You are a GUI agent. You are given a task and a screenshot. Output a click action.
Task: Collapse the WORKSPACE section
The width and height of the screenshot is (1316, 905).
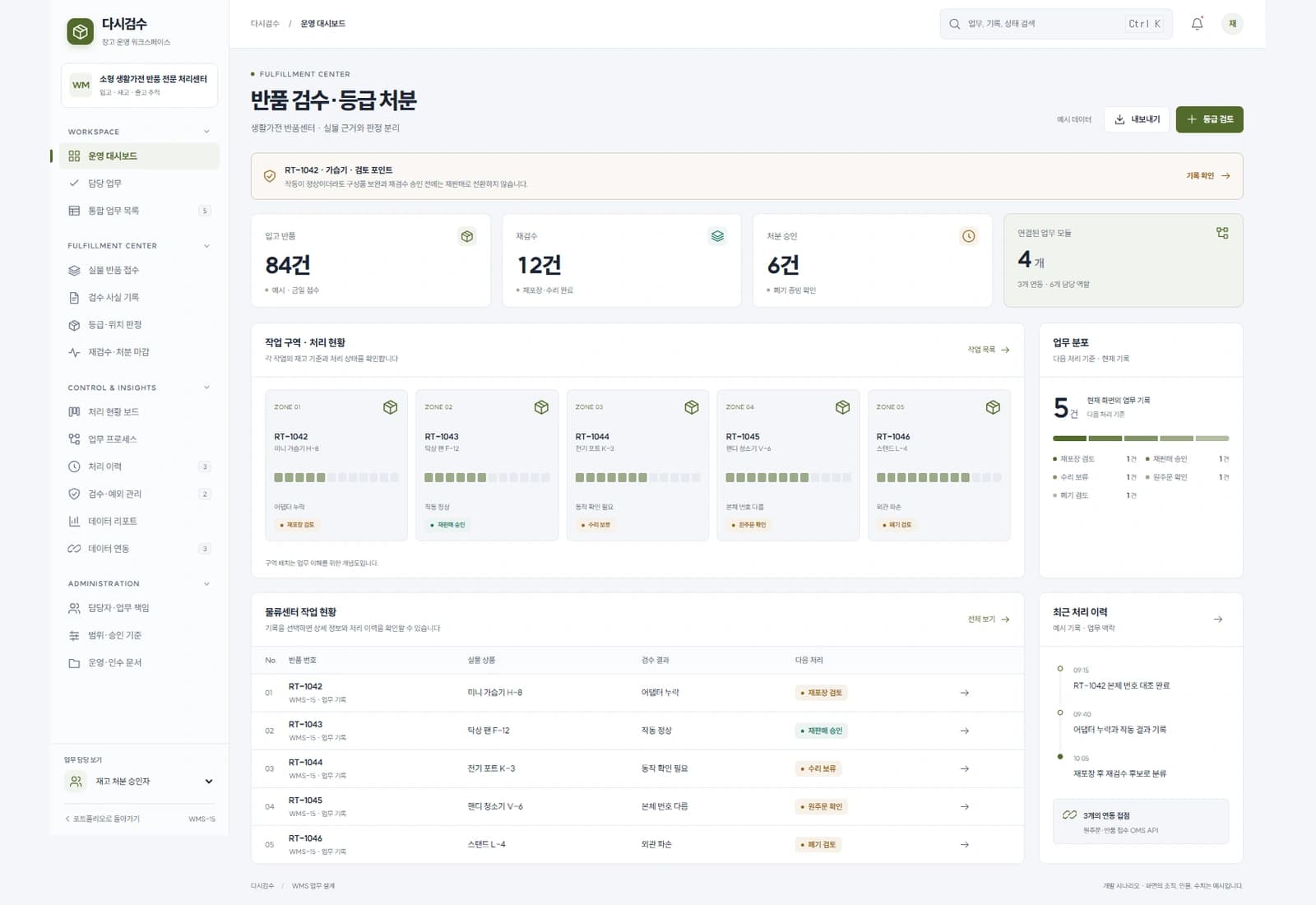pyautogui.click(x=206, y=132)
